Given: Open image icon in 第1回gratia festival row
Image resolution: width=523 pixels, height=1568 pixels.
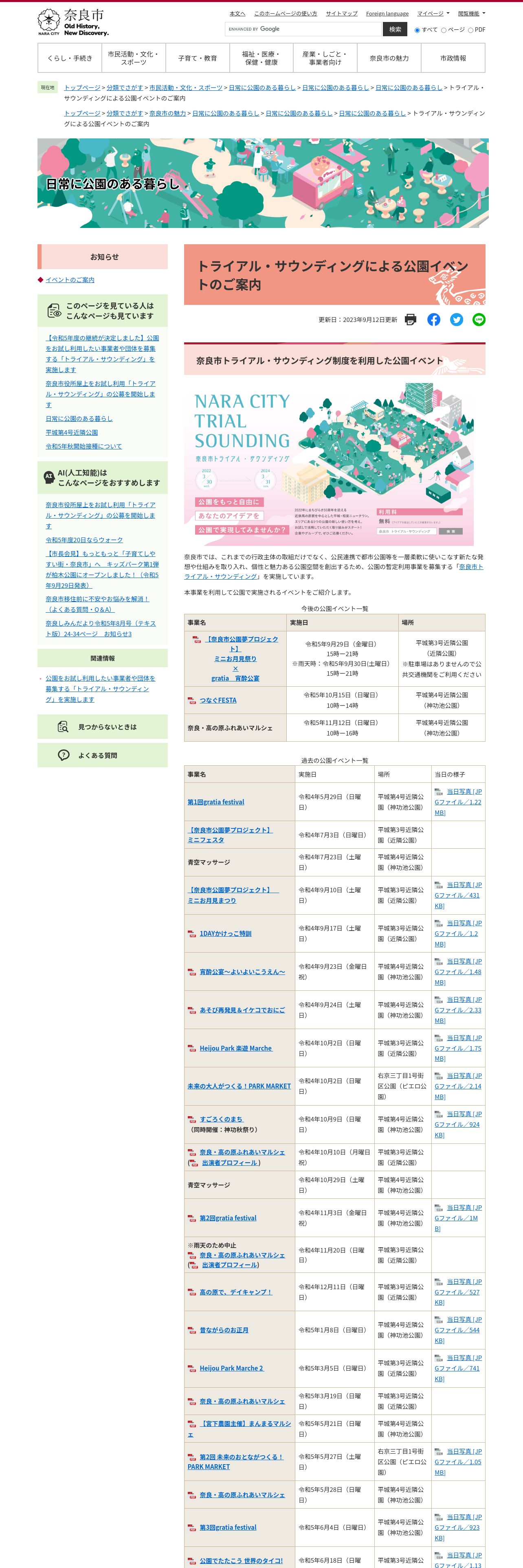Looking at the screenshot, I should click(x=438, y=792).
